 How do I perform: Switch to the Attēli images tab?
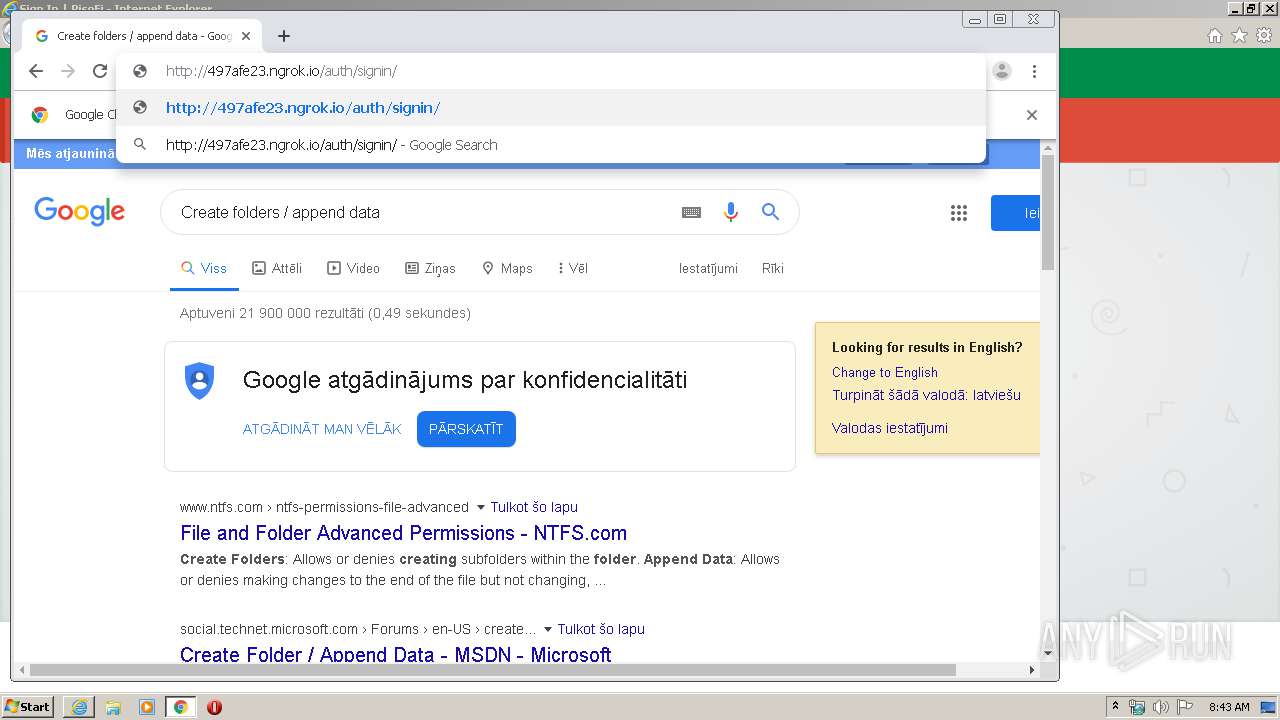[x=277, y=268]
